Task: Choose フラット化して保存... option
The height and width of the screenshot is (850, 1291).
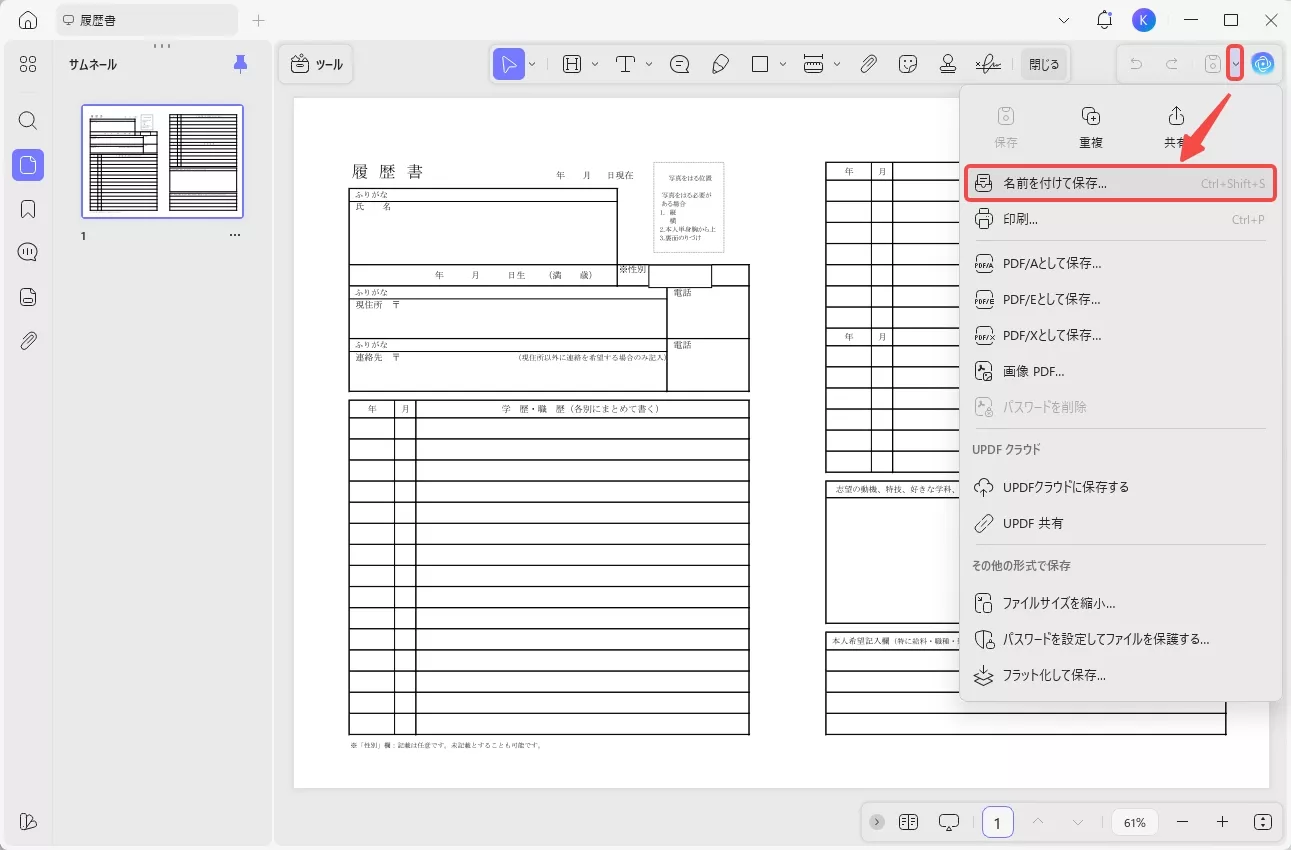Action: 1120,676
